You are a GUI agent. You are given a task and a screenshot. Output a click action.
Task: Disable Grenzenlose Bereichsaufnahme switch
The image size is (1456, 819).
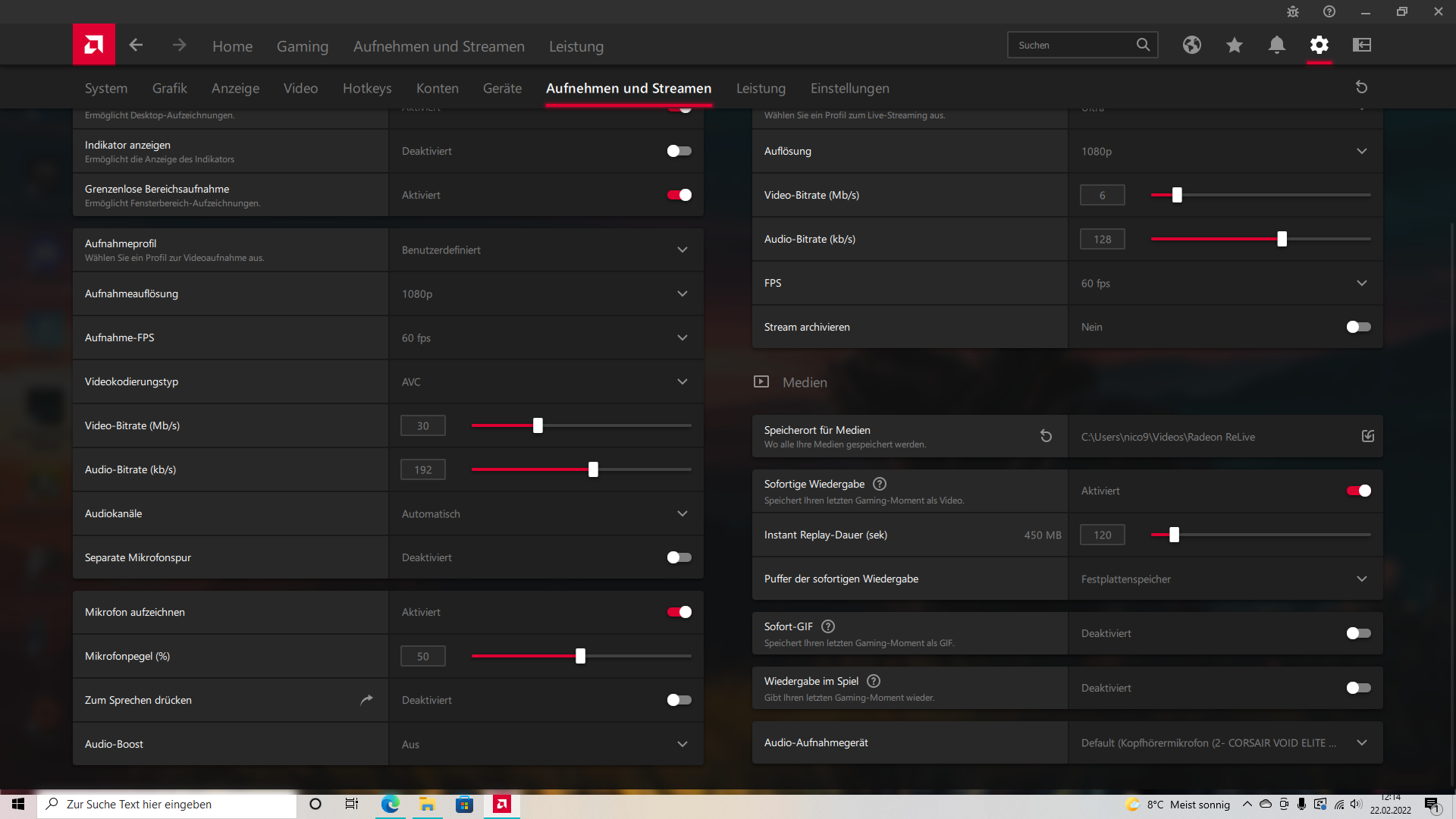[679, 195]
